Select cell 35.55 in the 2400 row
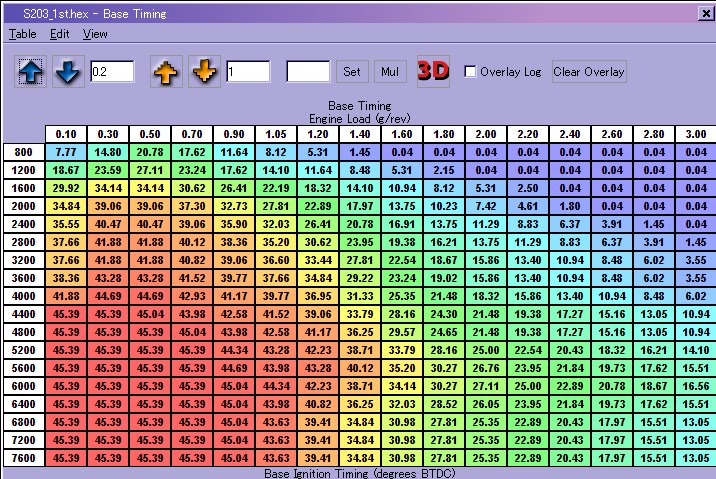The image size is (716, 479). click(66, 224)
